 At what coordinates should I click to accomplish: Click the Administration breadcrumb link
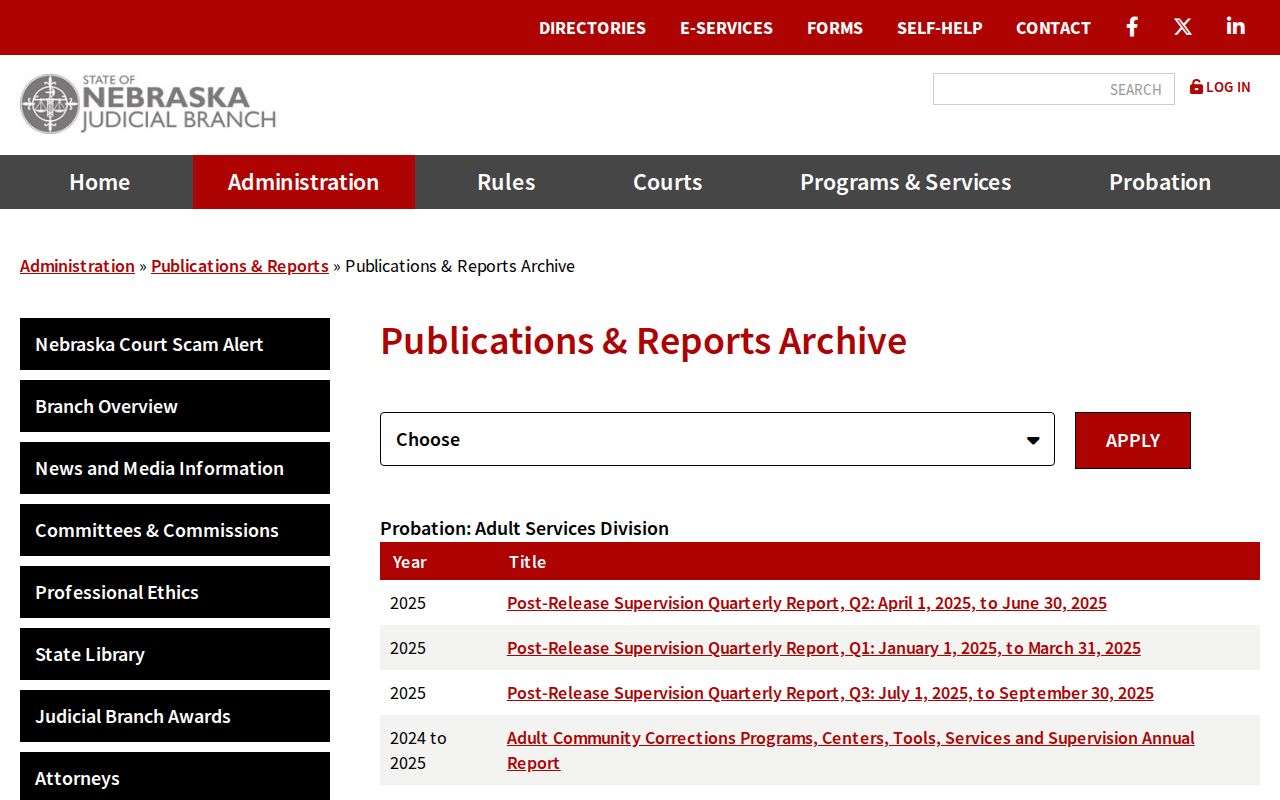[77, 266]
